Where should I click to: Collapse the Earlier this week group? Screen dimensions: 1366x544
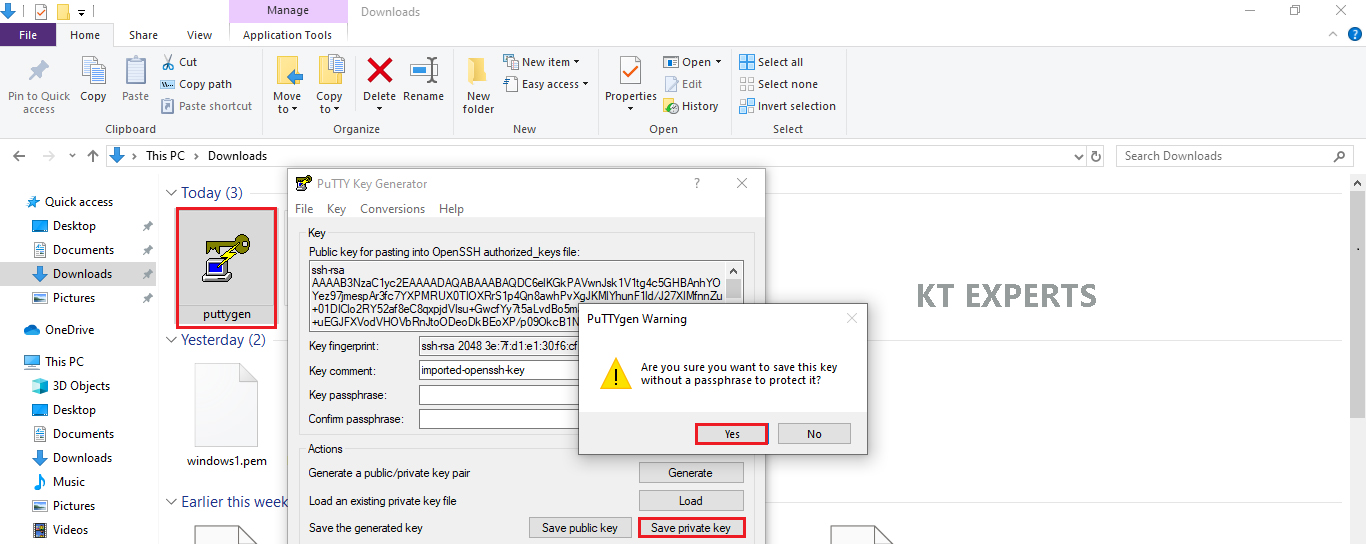171,502
